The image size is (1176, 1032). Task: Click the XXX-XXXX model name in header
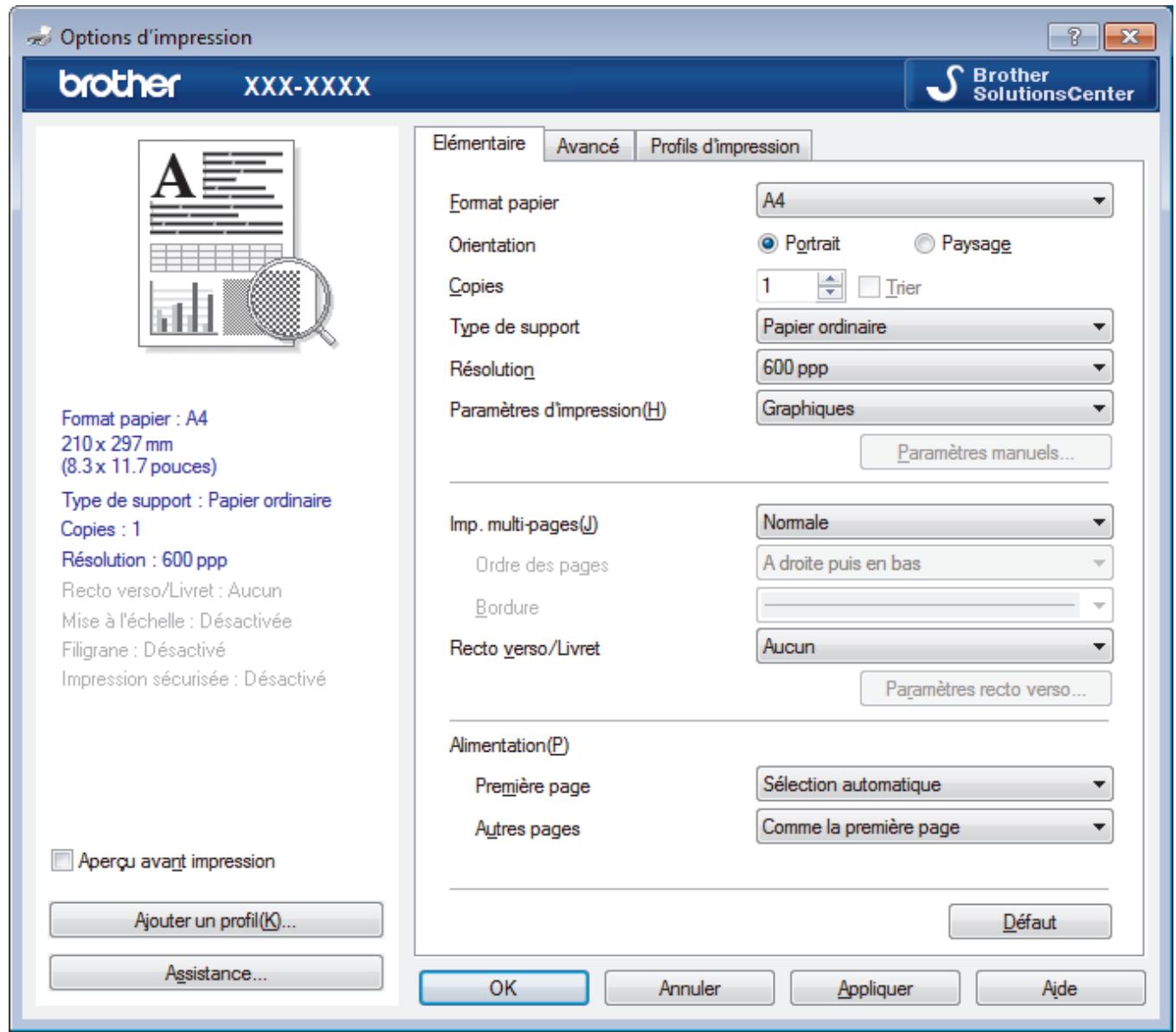307,86
